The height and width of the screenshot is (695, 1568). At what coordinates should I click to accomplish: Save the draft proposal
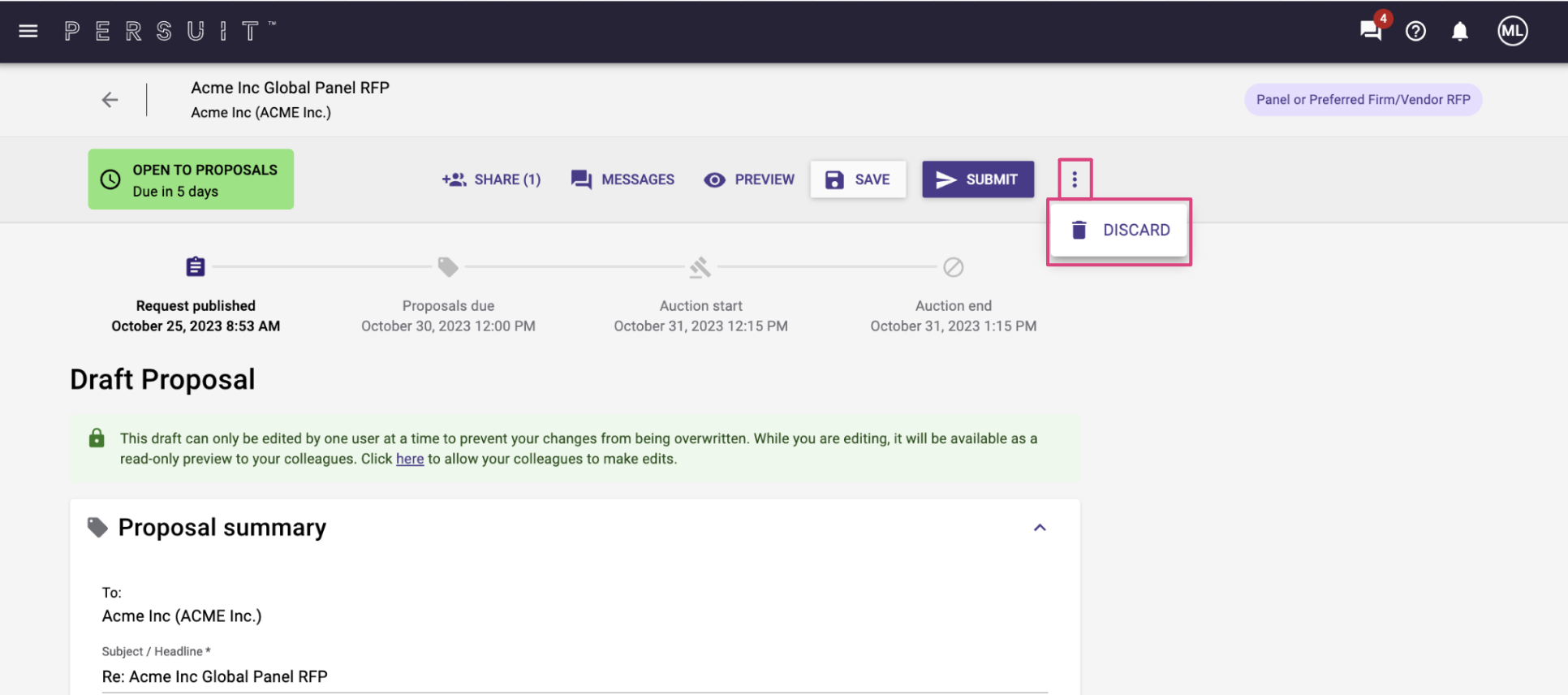coord(858,179)
